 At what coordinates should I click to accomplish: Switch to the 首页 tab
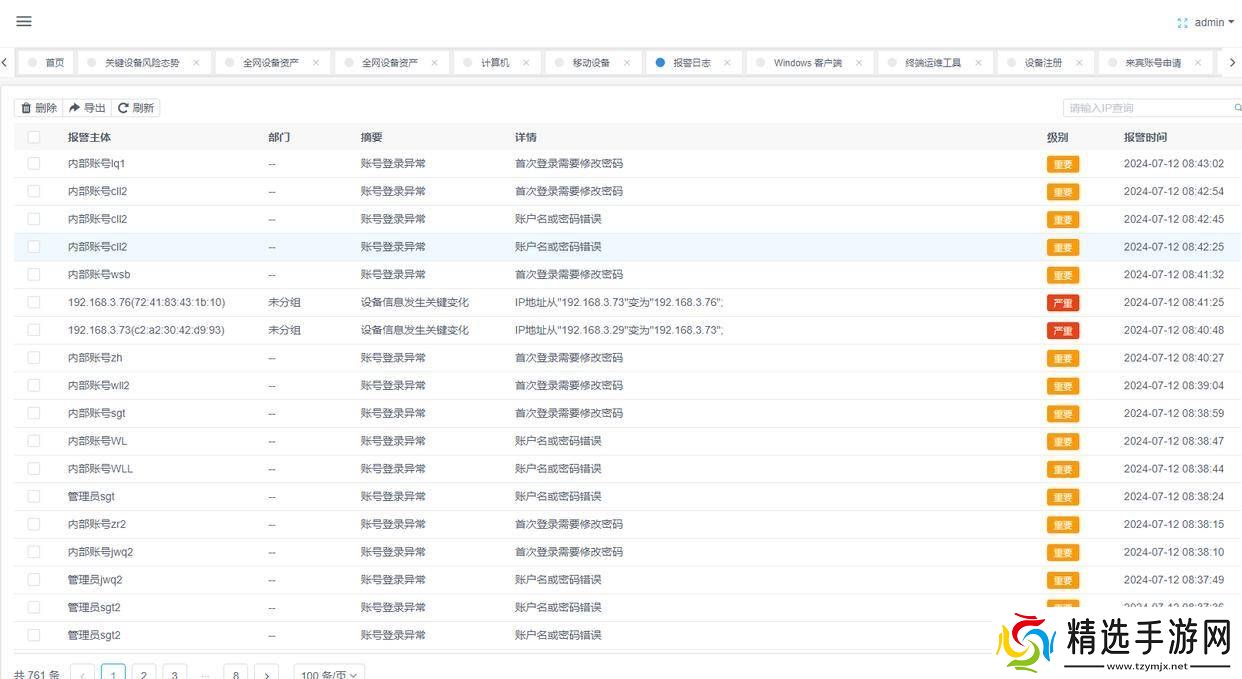[54, 63]
